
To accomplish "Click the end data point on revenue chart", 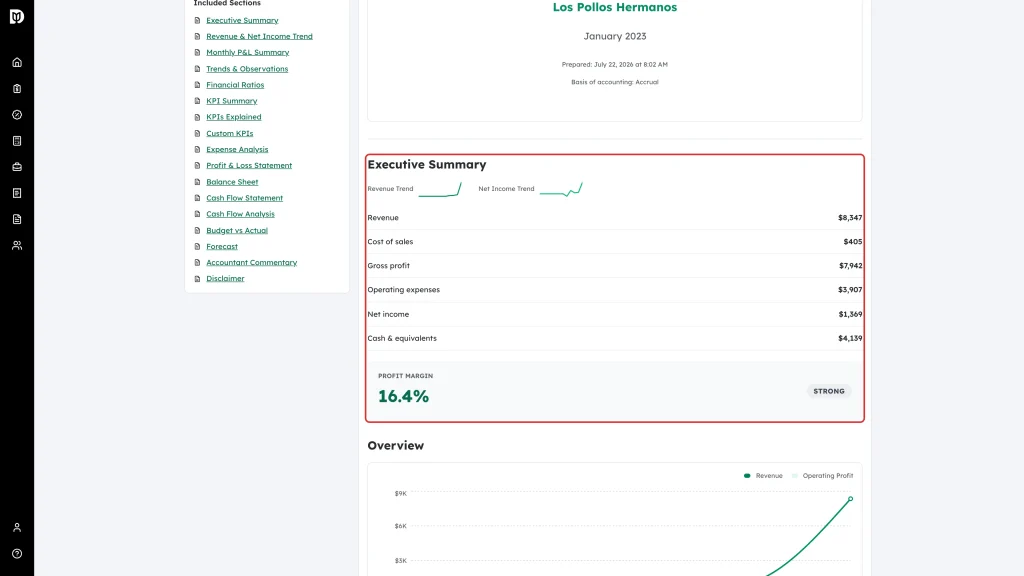I will click(850, 499).
